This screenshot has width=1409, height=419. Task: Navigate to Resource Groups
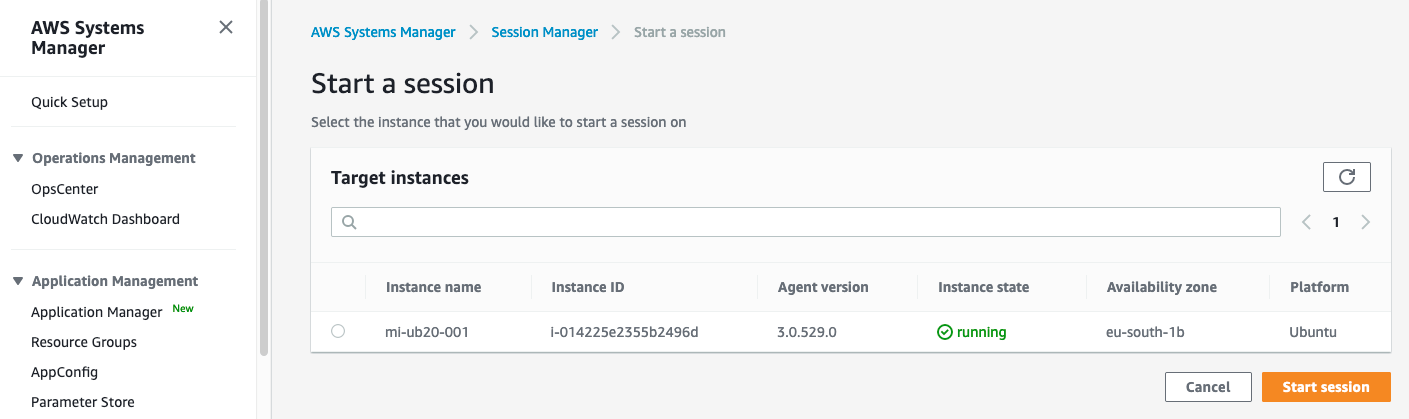click(83, 342)
